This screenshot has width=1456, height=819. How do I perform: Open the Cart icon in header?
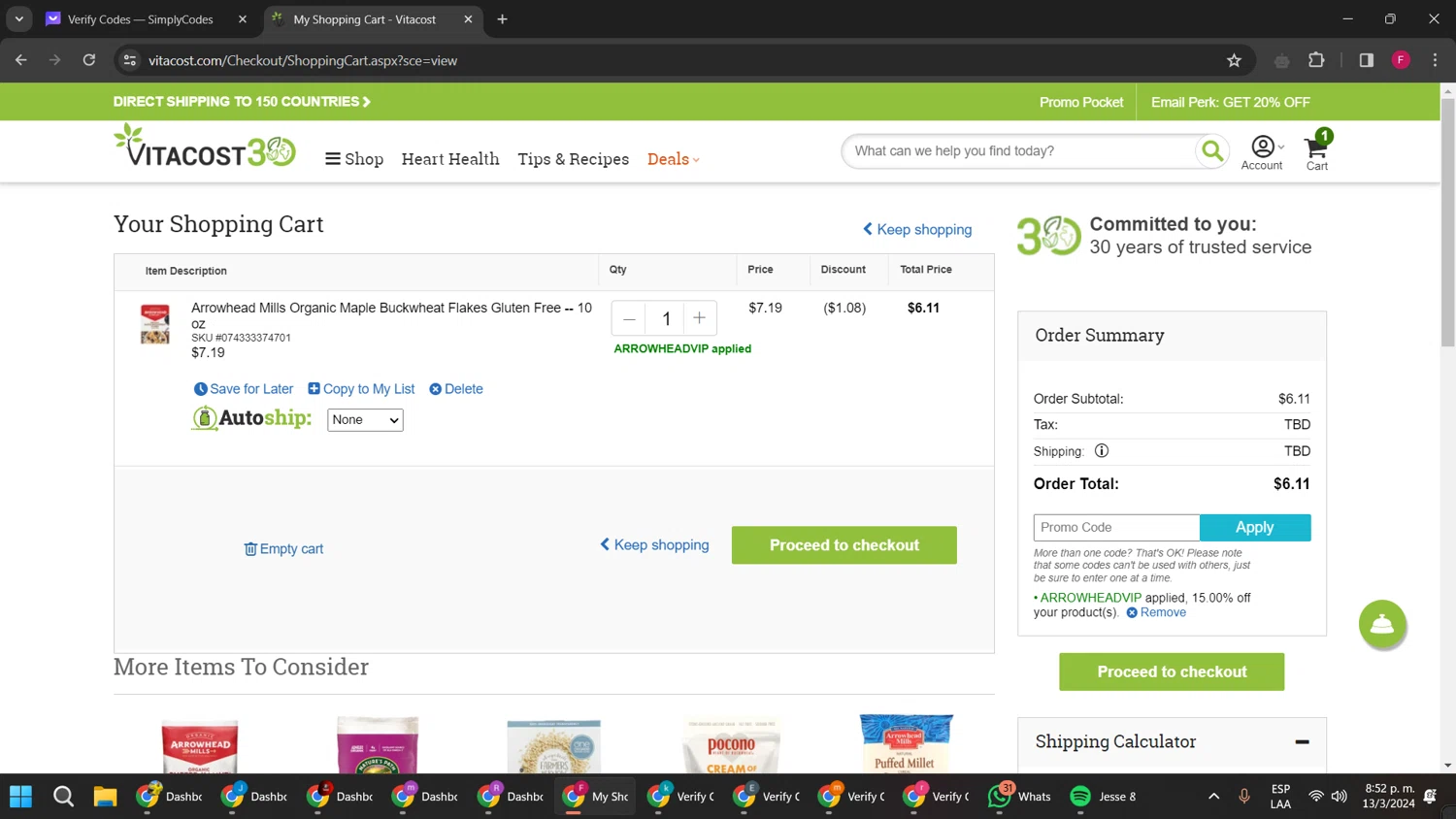(x=1317, y=150)
